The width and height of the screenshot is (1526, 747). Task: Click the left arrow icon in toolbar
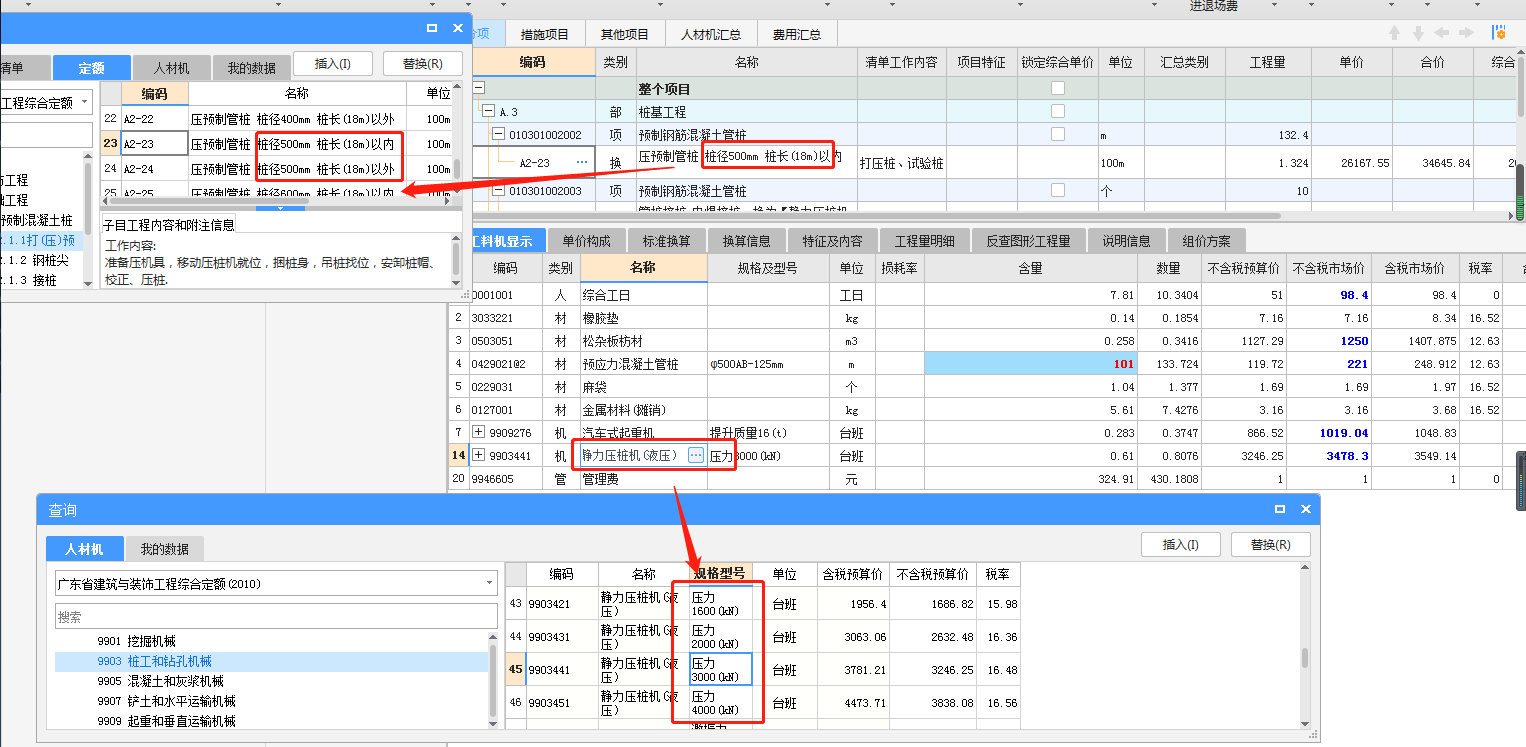(x=1443, y=33)
